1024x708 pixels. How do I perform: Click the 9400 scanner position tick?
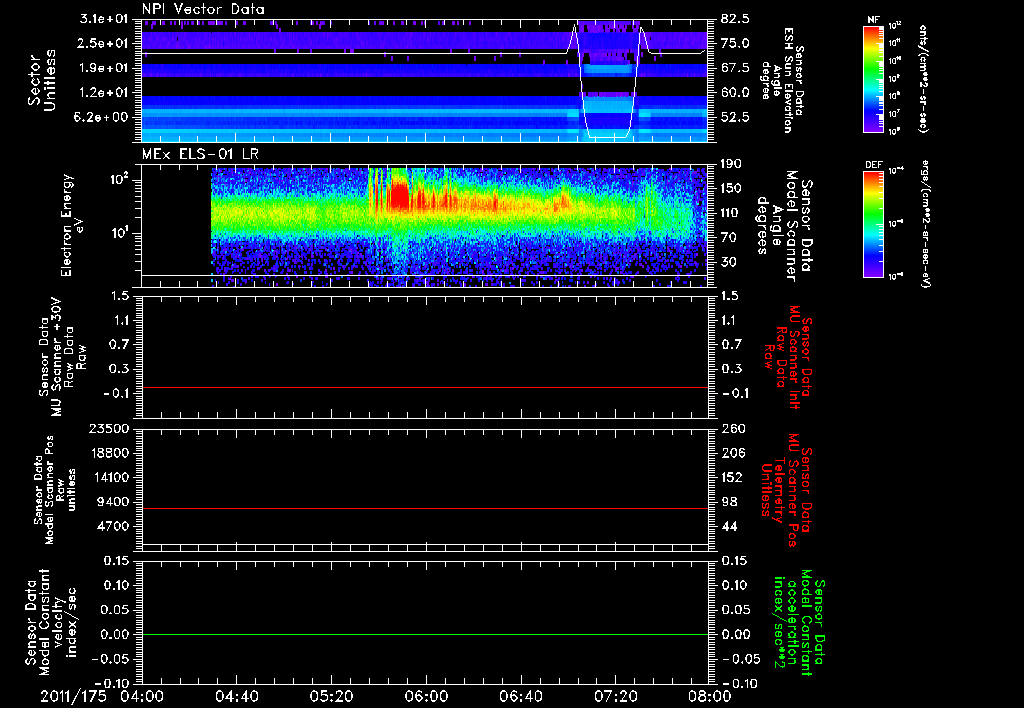click(116, 502)
